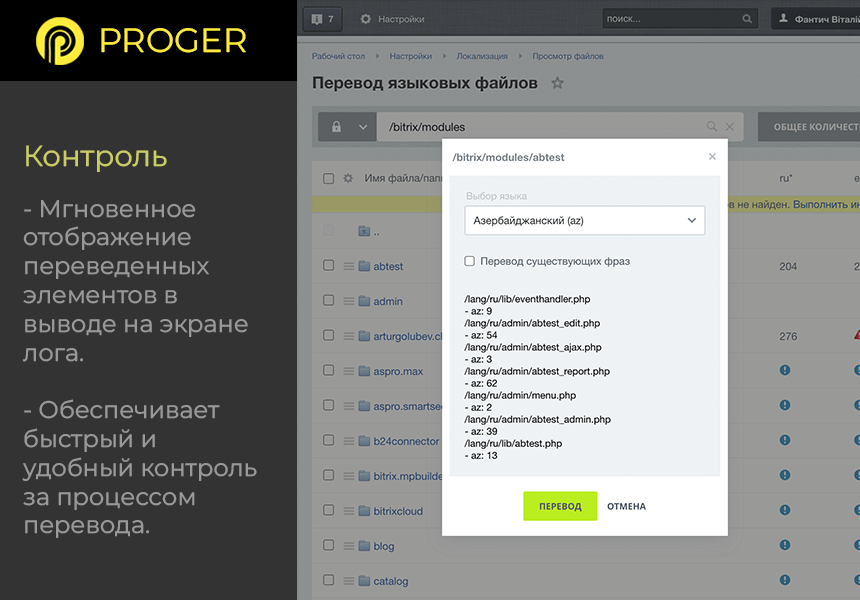Screen dimensions: 860x600
Task: Go to Локализация breadcrumb
Action: pyautogui.click(x=482, y=57)
